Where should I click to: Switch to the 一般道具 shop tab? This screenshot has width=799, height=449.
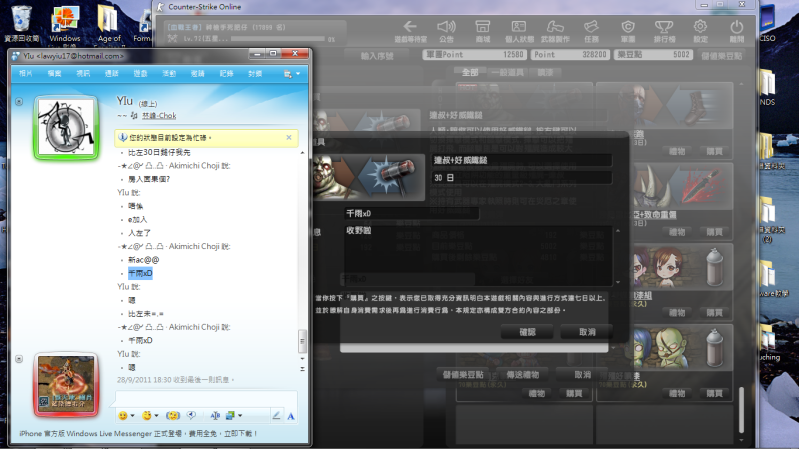coord(507,72)
